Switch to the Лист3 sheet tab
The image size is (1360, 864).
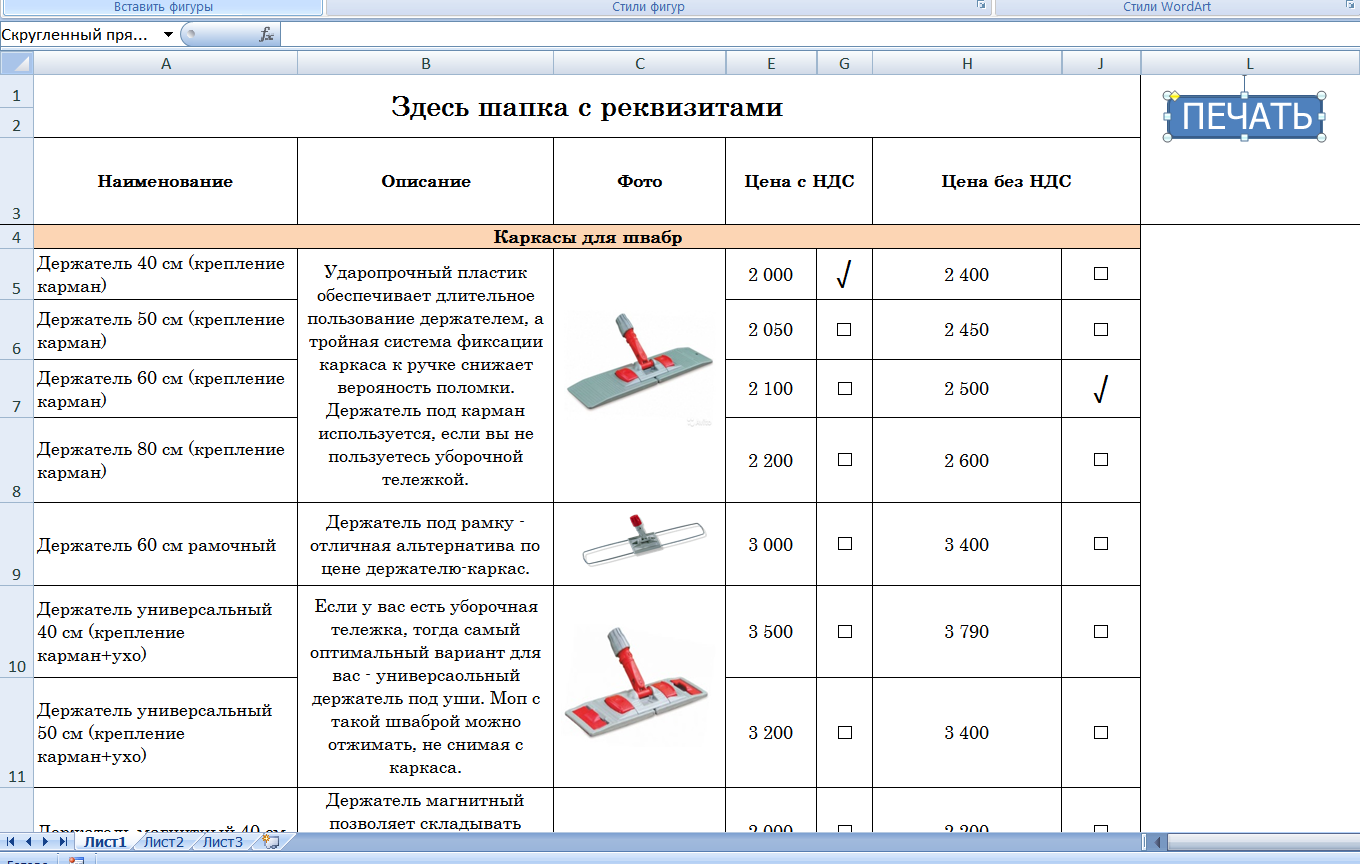[x=223, y=842]
